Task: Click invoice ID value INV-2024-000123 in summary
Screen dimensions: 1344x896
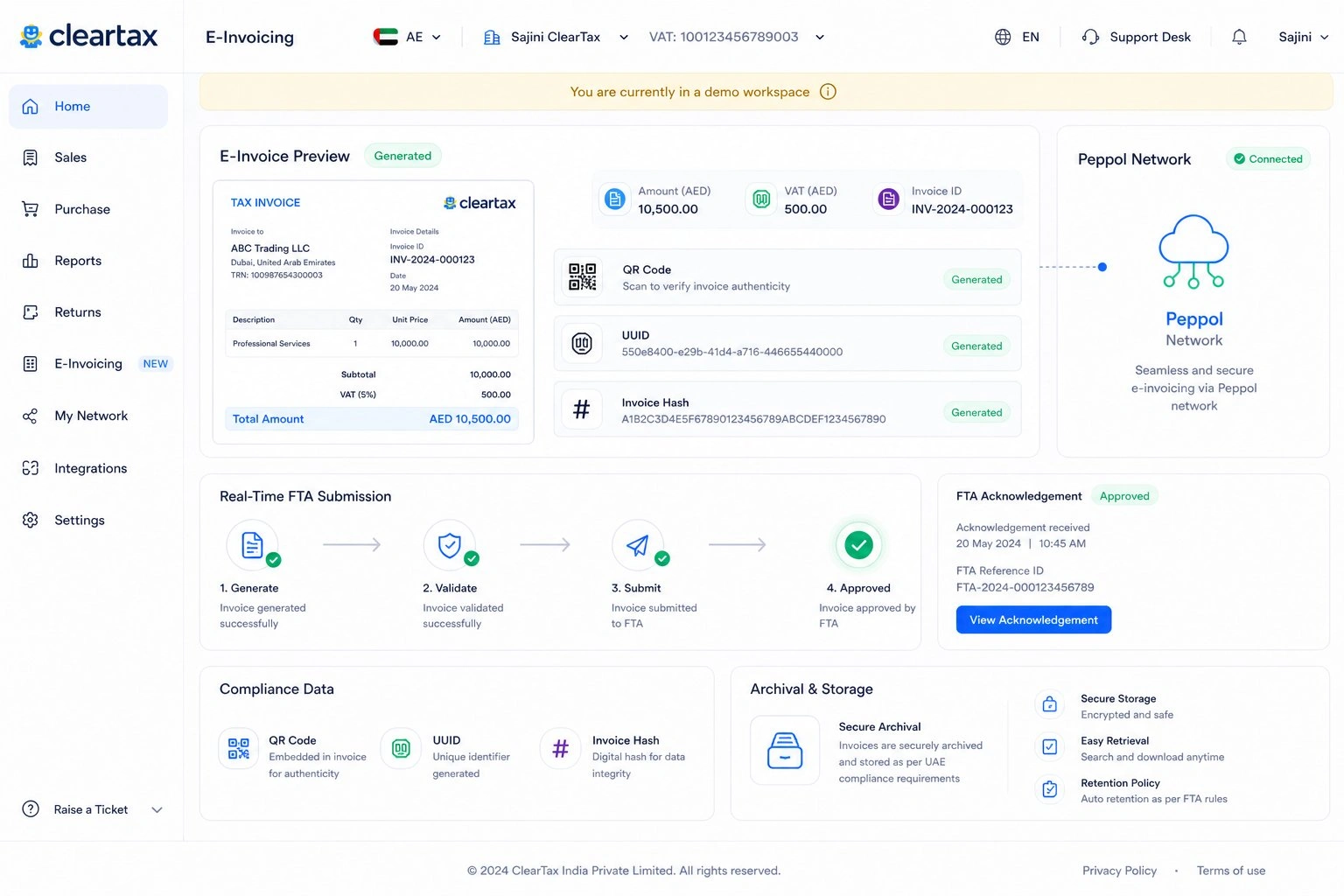Action: coord(962,209)
